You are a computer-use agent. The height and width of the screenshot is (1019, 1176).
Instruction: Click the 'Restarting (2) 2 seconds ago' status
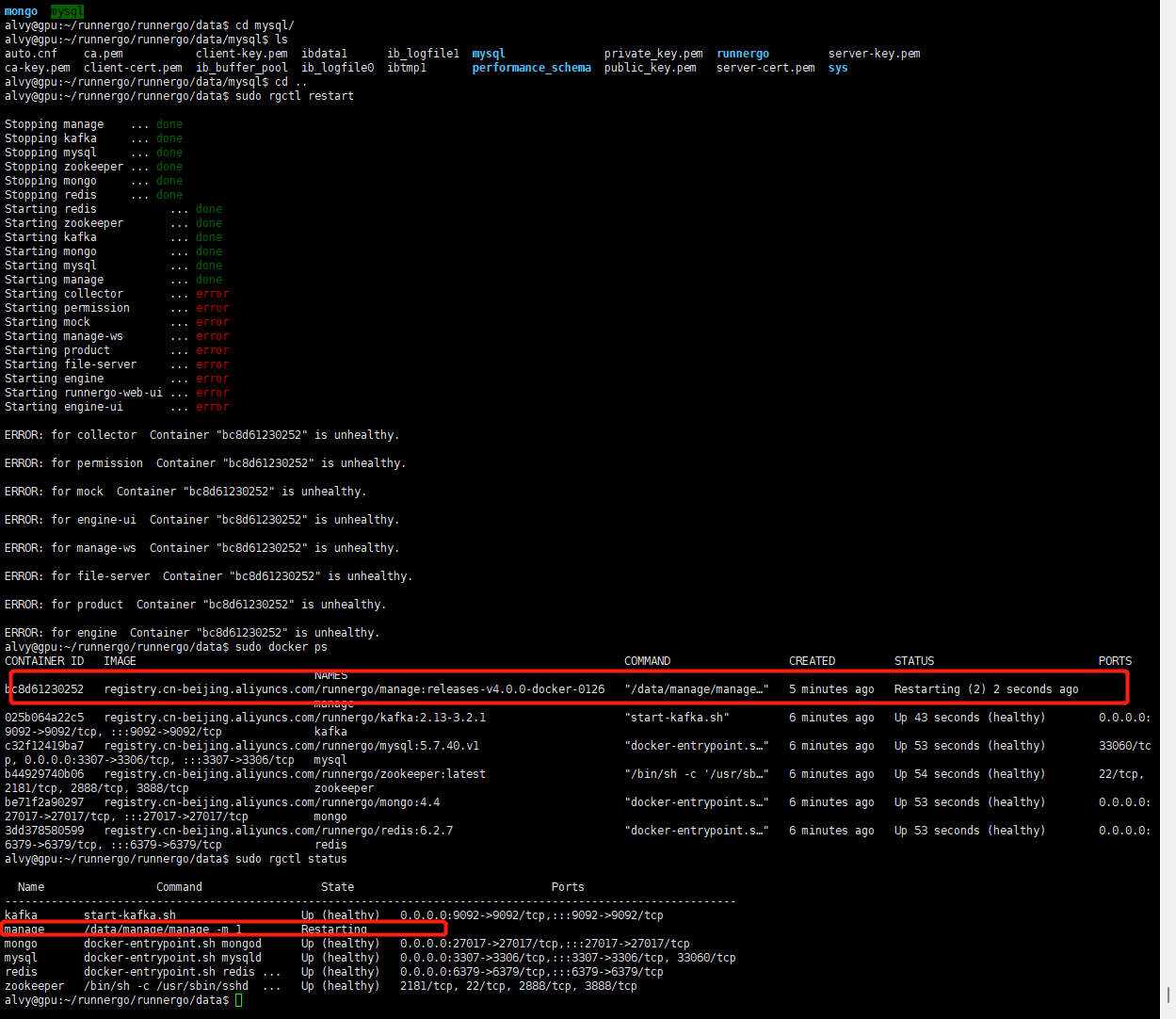click(x=986, y=689)
